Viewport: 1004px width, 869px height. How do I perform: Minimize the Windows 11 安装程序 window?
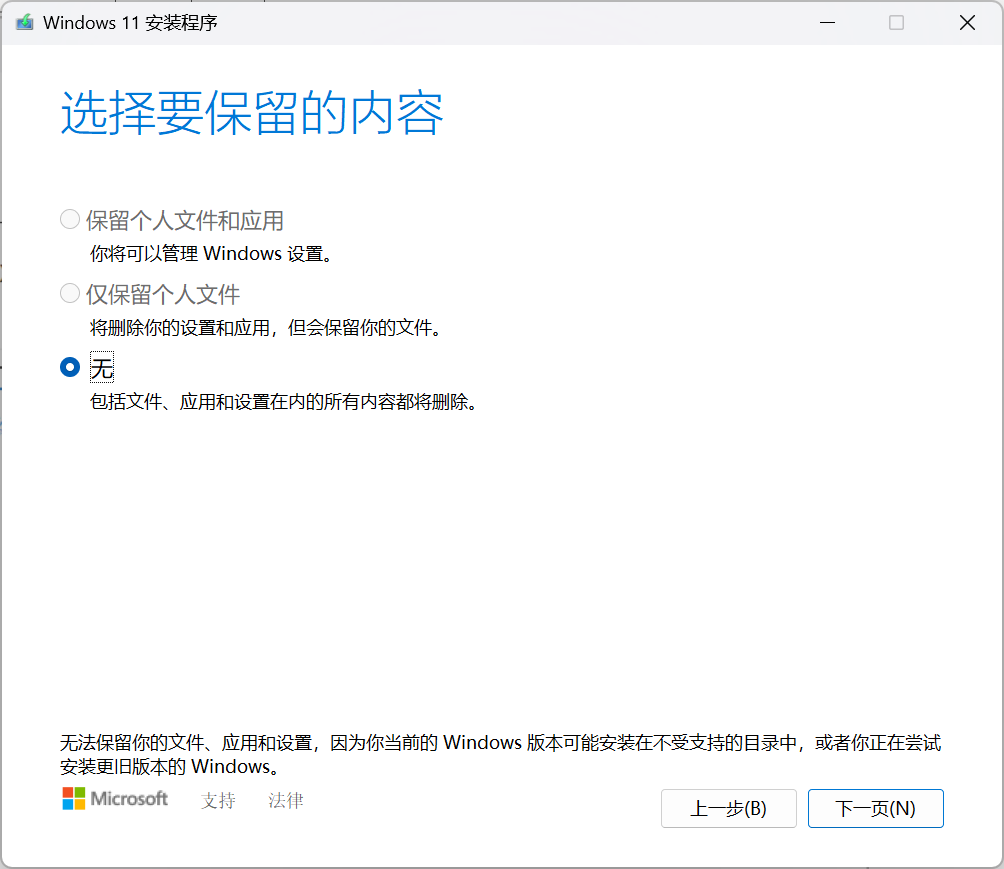[827, 22]
